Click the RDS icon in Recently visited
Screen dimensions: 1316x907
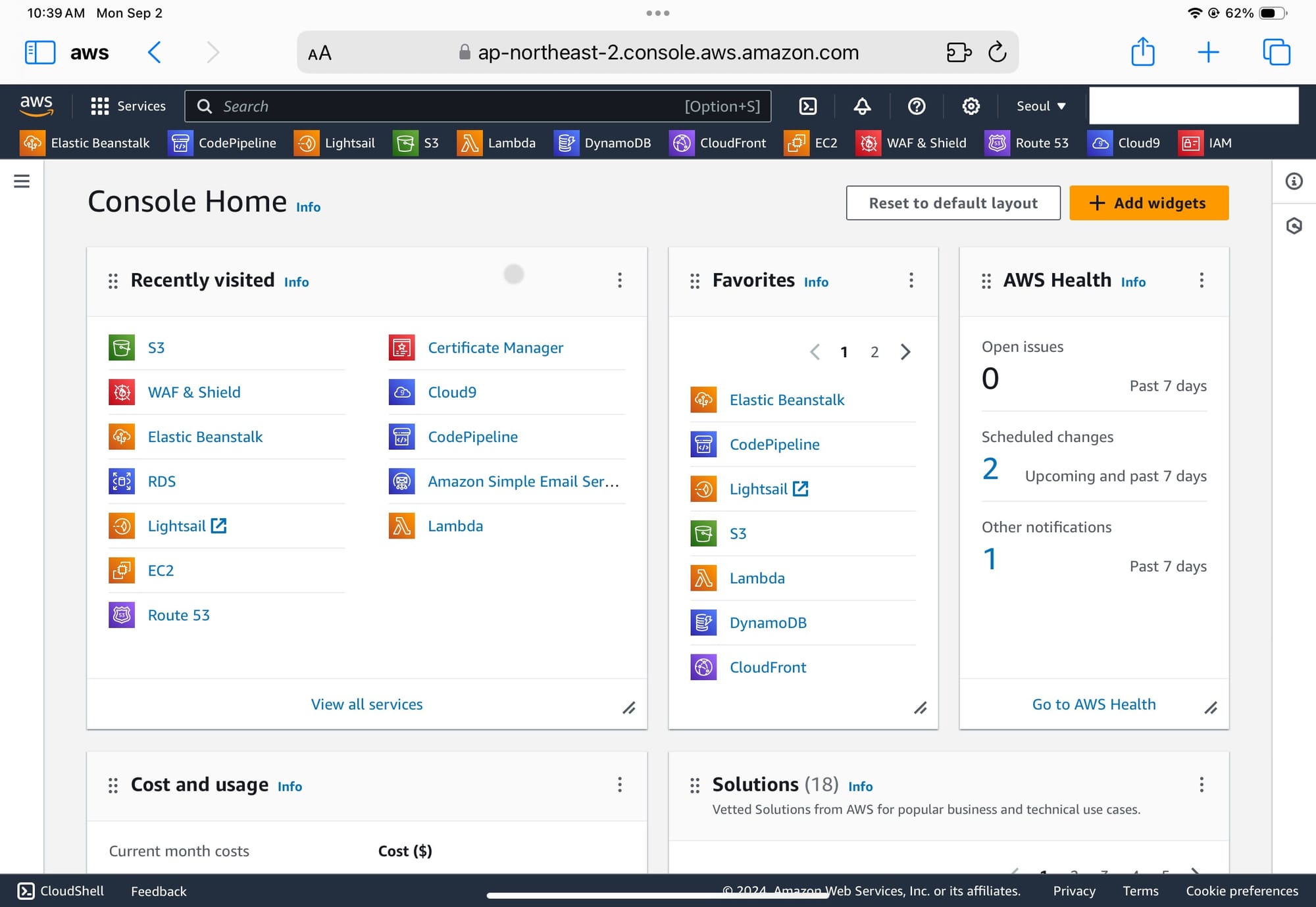point(122,481)
